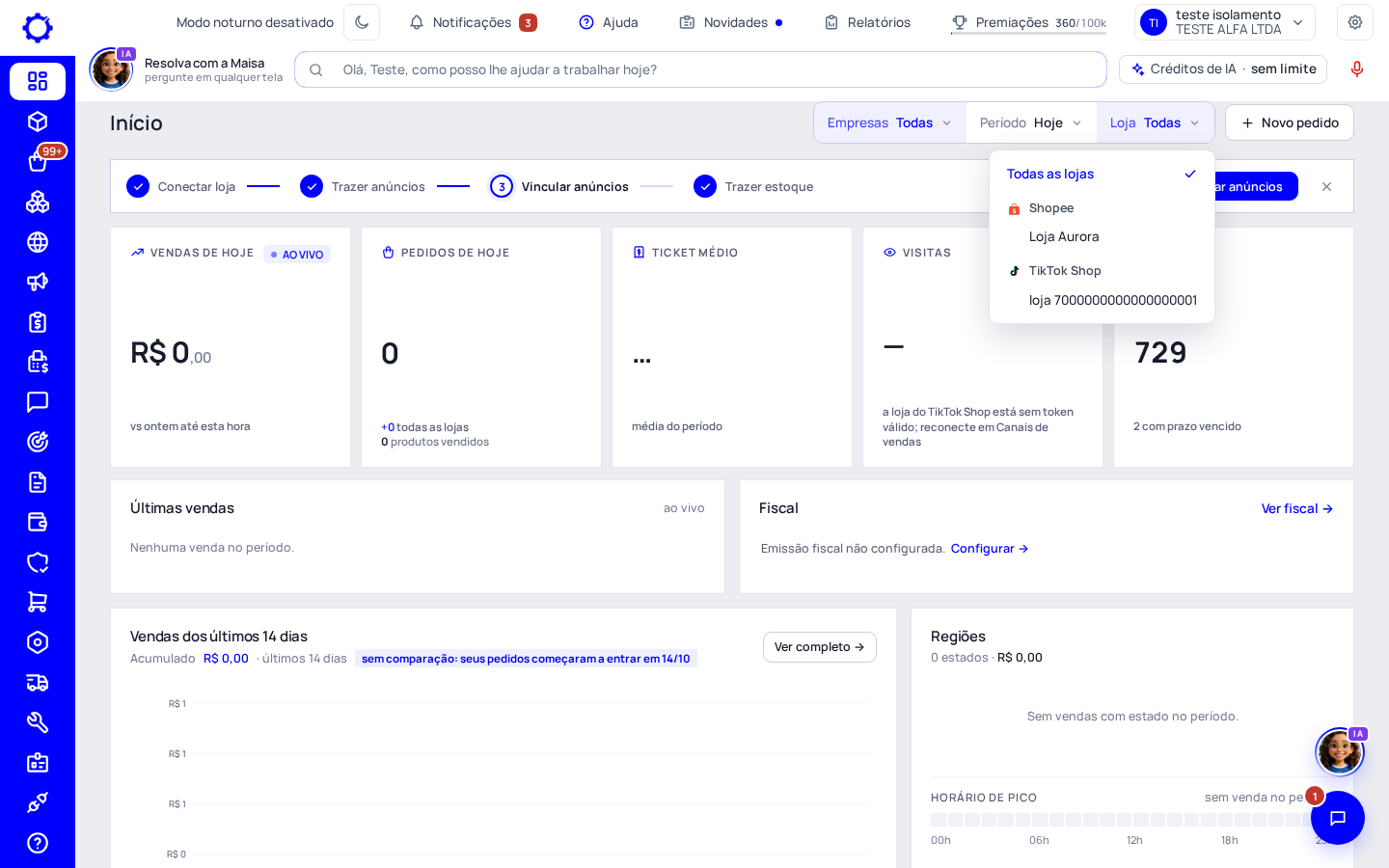Viewport: 1389px width, 868px height.
Task: Expand the Empresas filter dropdown
Action: pos(889,122)
